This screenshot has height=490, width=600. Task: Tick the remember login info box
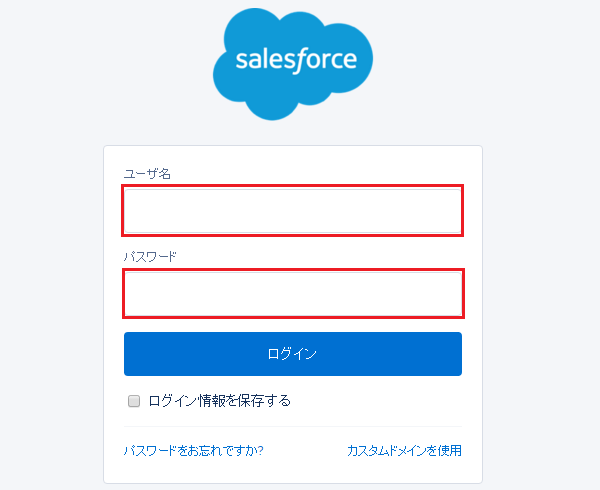coord(134,401)
